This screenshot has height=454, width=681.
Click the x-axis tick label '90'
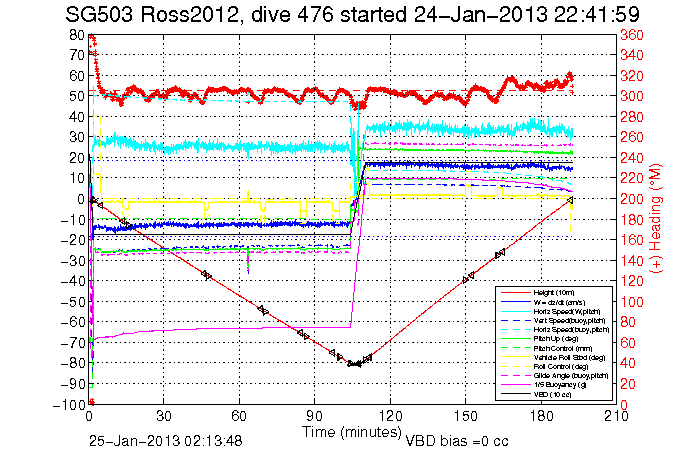(x=314, y=416)
